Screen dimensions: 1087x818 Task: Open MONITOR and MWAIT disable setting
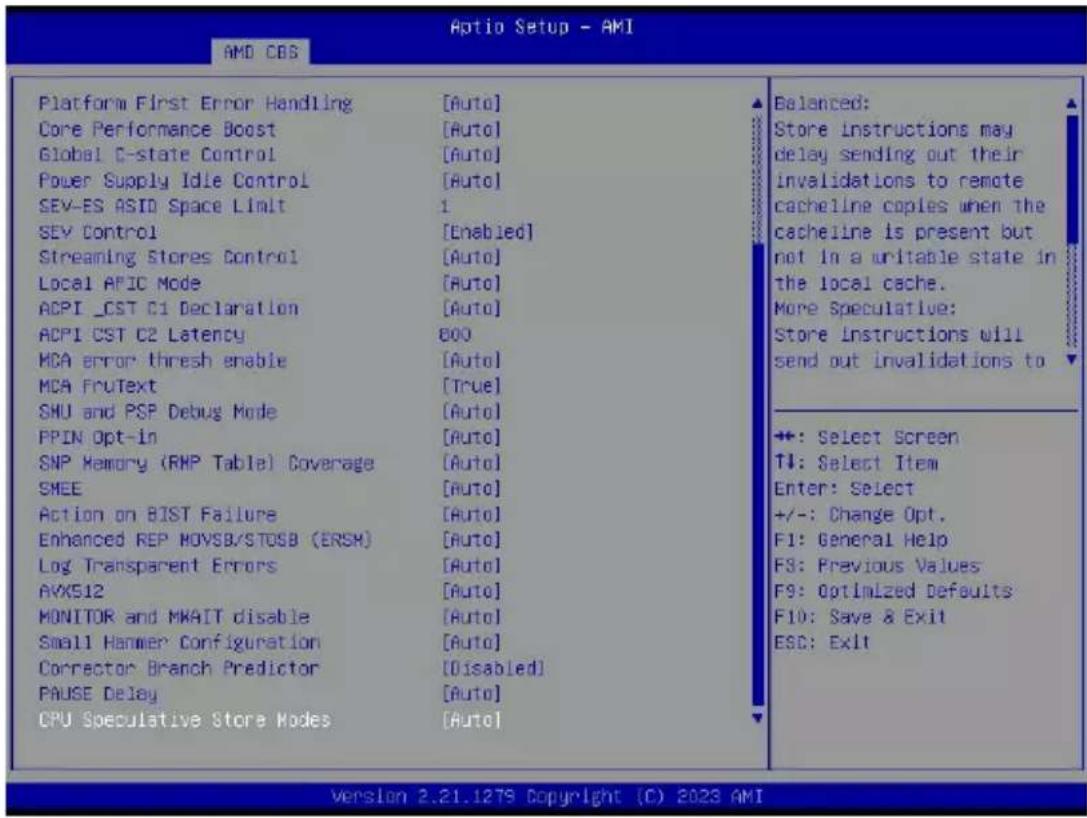pyautogui.click(x=174, y=617)
